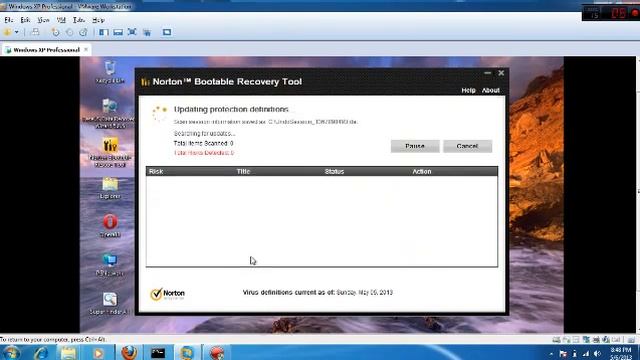Click red 'Total Items Detected: 0' text
This screenshot has width=640, height=360.
pyautogui.click(x=204, y=153)
